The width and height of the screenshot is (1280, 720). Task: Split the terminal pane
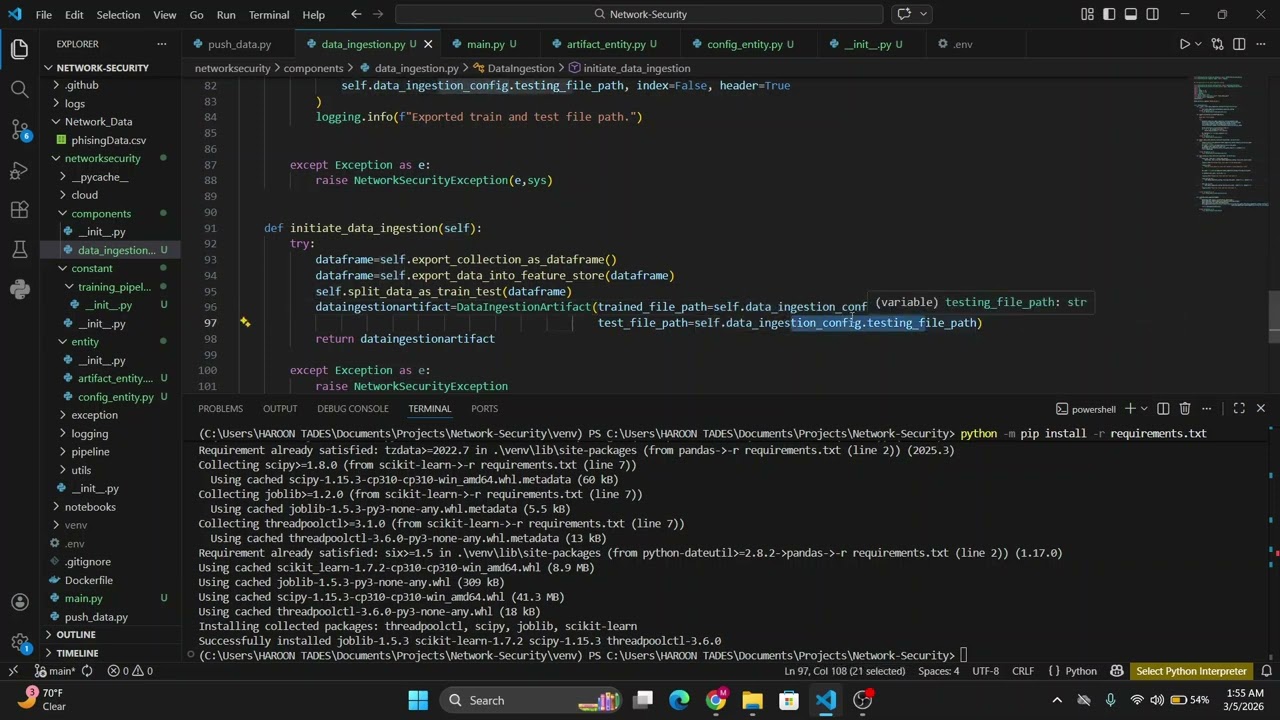[1163, 408]
